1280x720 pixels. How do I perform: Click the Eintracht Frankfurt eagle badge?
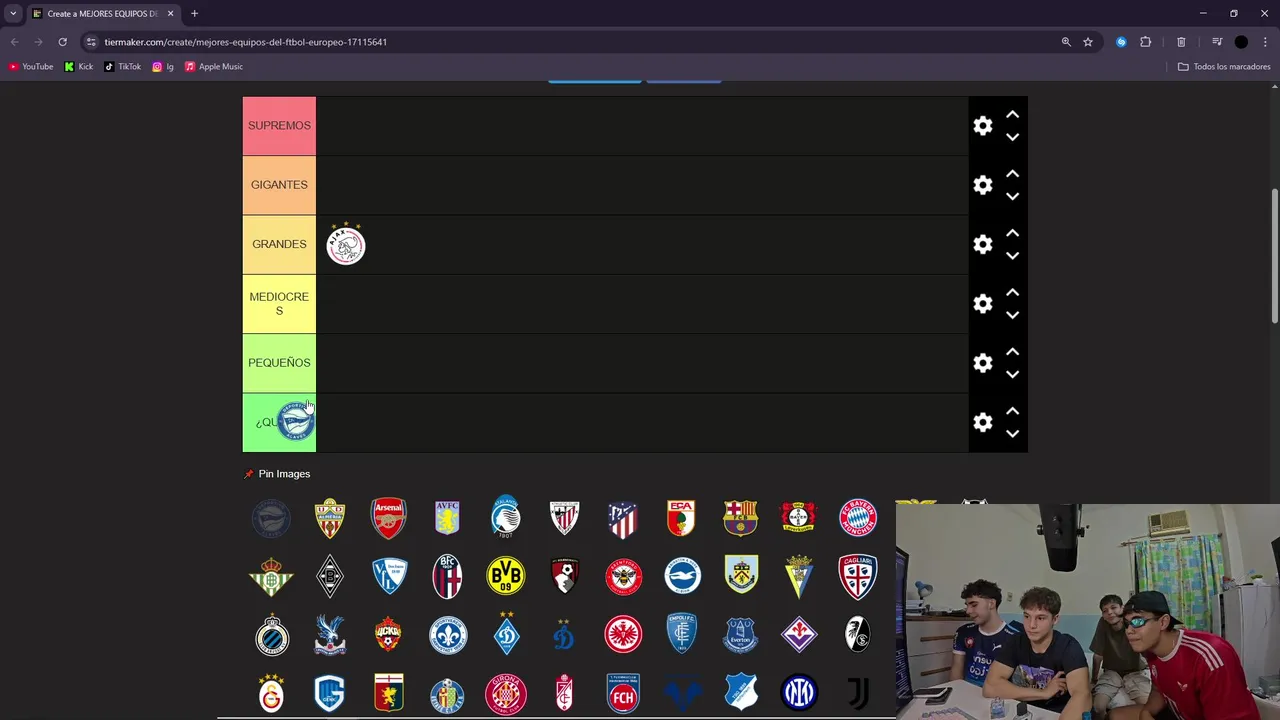click(x=623, y=635)
